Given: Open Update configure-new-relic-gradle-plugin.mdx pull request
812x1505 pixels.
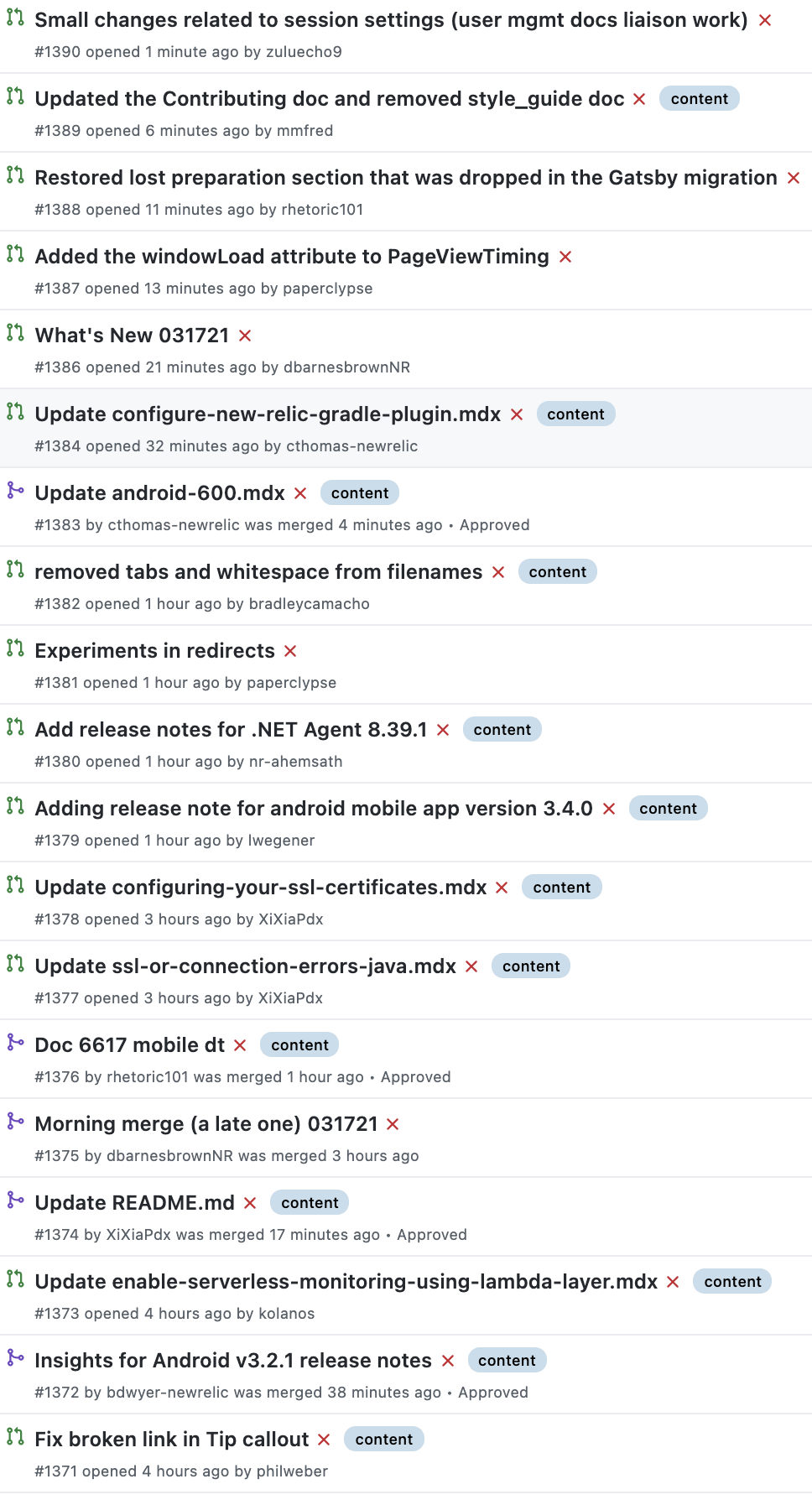Looking at the screenshot, I should [x=268, y=414].
